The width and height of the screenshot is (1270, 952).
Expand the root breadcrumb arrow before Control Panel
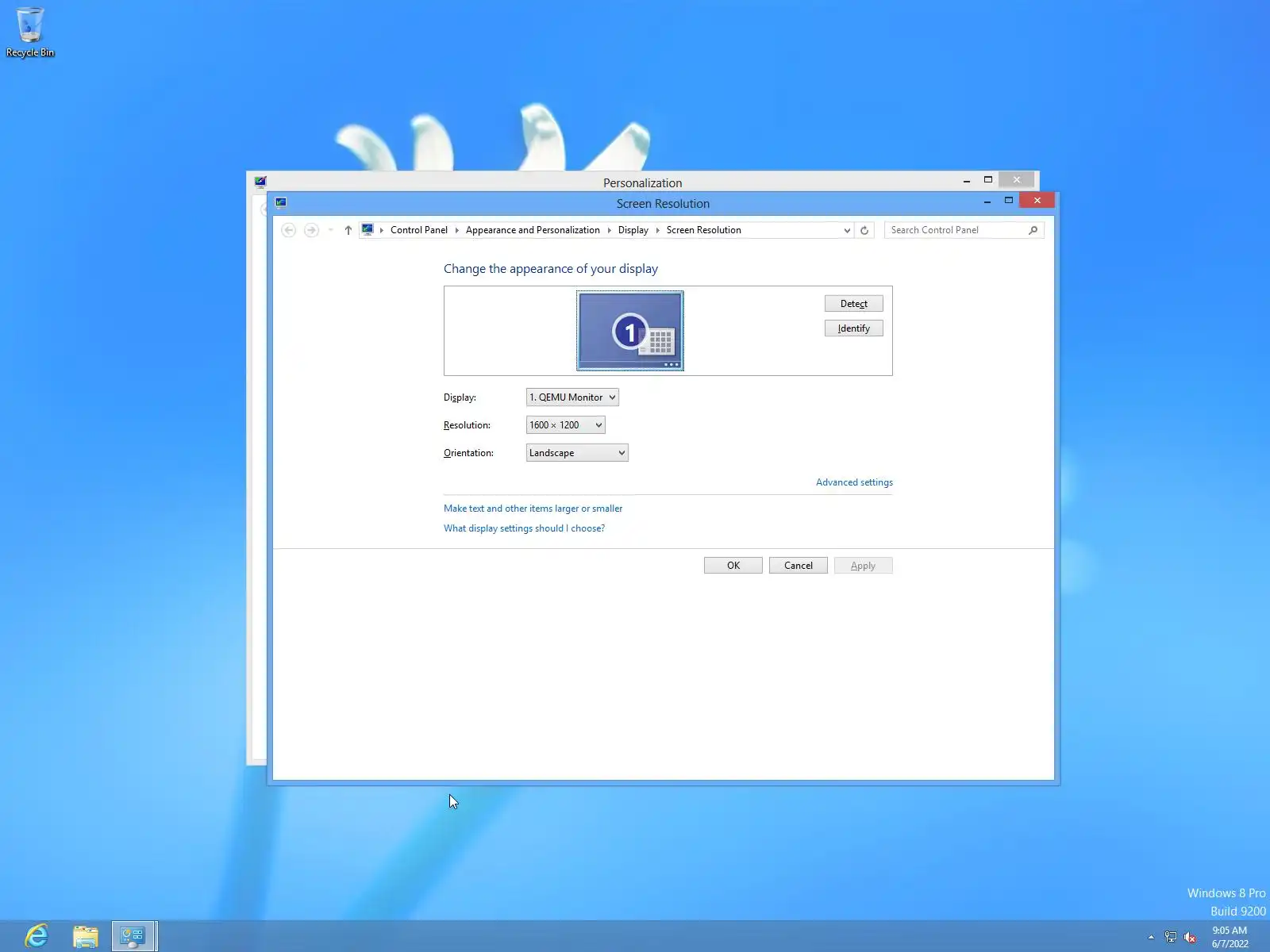pos(382,230)
